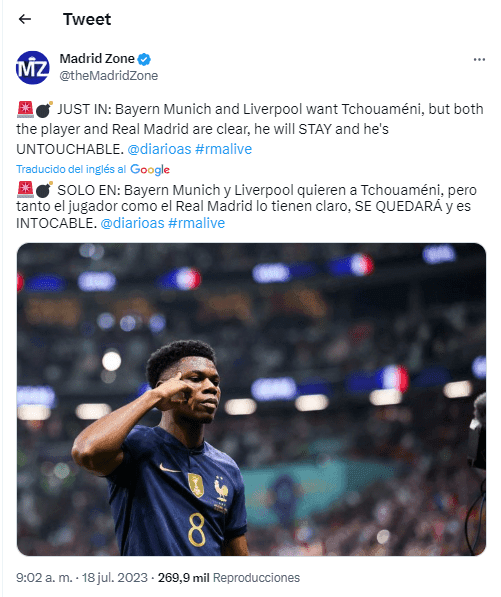The image size is (501, 597).
Task: Click @diarioas mention in the English tweet
Action: [159, 149]
